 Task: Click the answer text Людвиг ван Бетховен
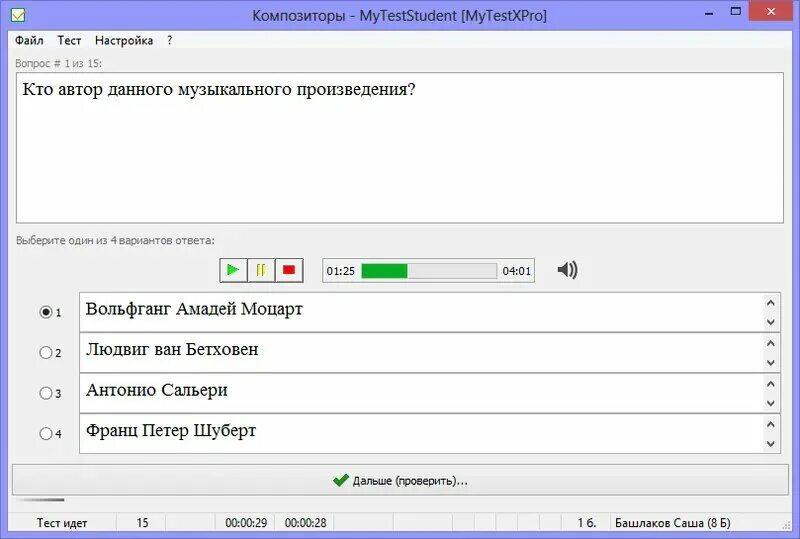click(x=172, y=350)
